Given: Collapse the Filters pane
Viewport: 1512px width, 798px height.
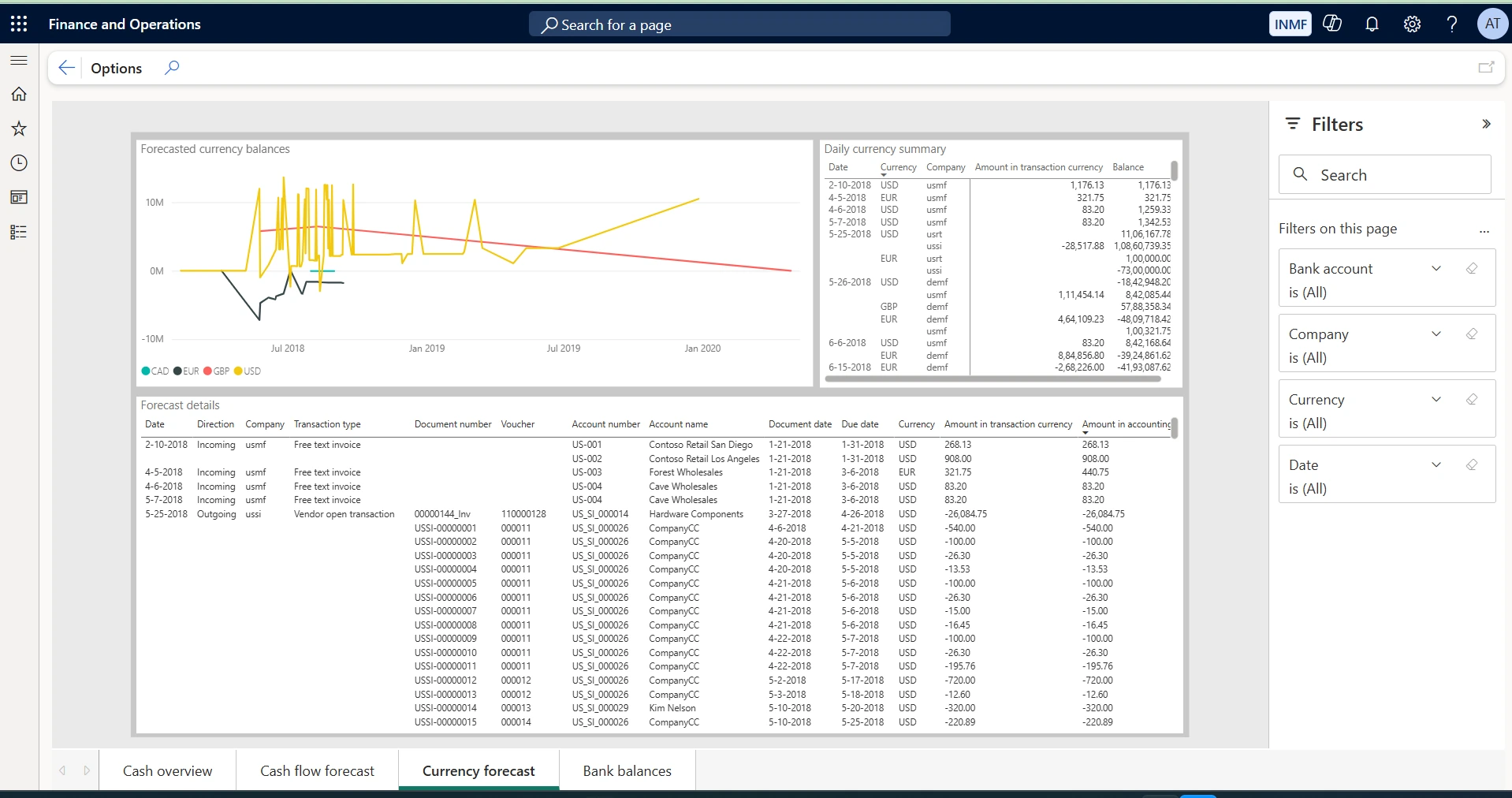Looking at the screenshot, I should pos(1486,124).
